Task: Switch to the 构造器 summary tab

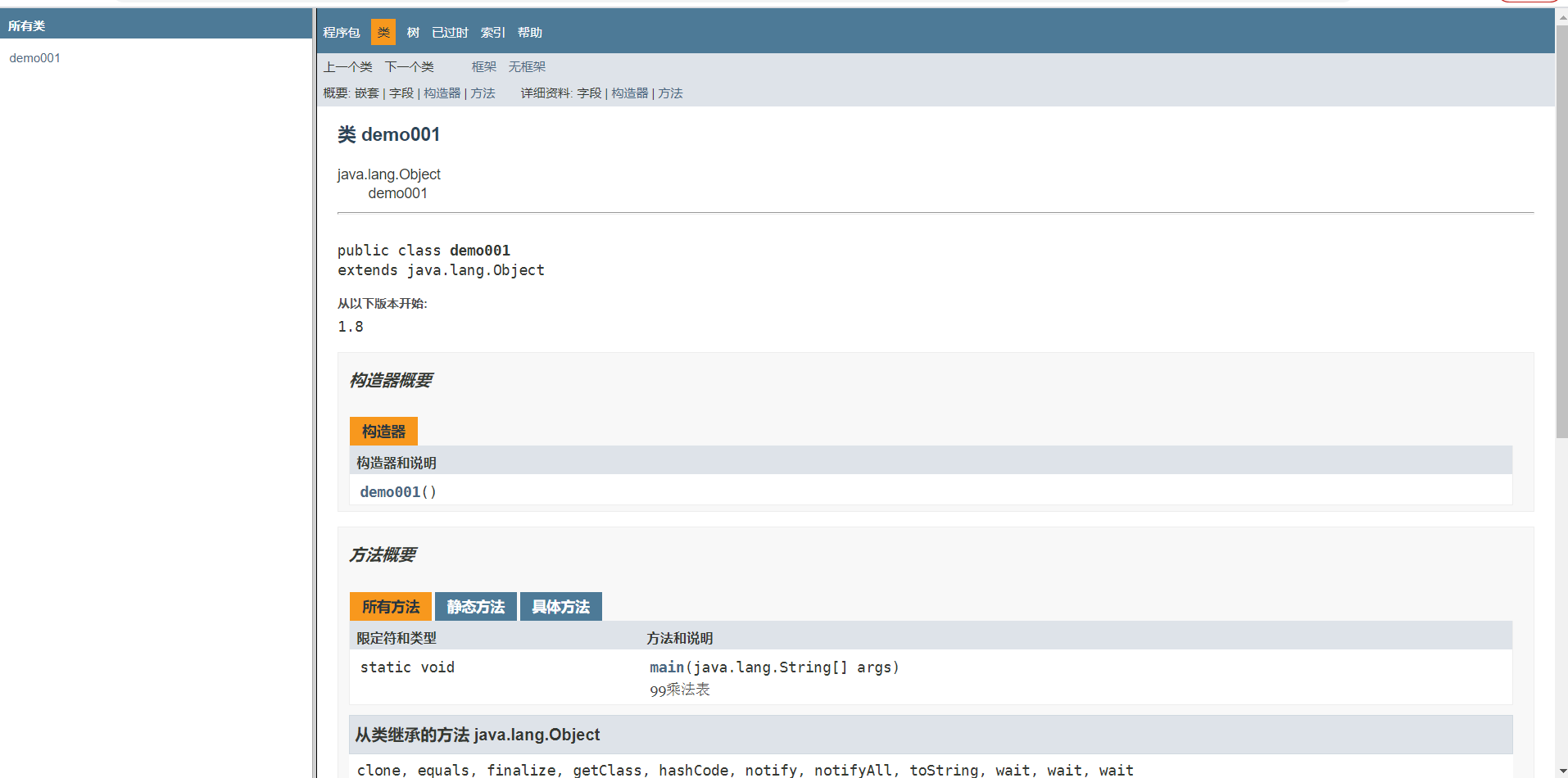Action: pyautogui.click(x=383, y=431)
